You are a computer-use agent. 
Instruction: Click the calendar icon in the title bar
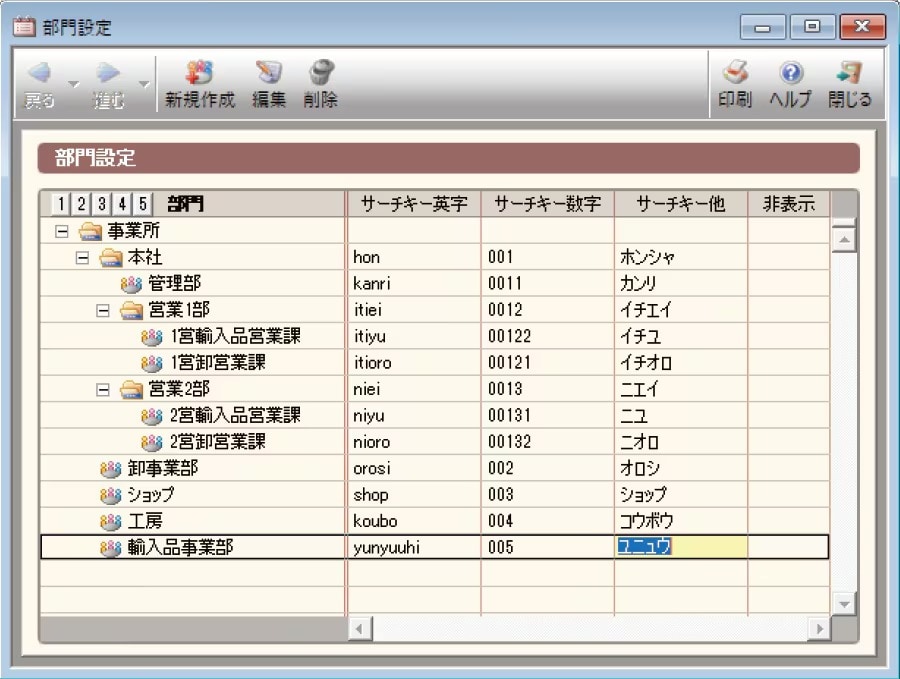pyautogui.click(x=24, y=26)
